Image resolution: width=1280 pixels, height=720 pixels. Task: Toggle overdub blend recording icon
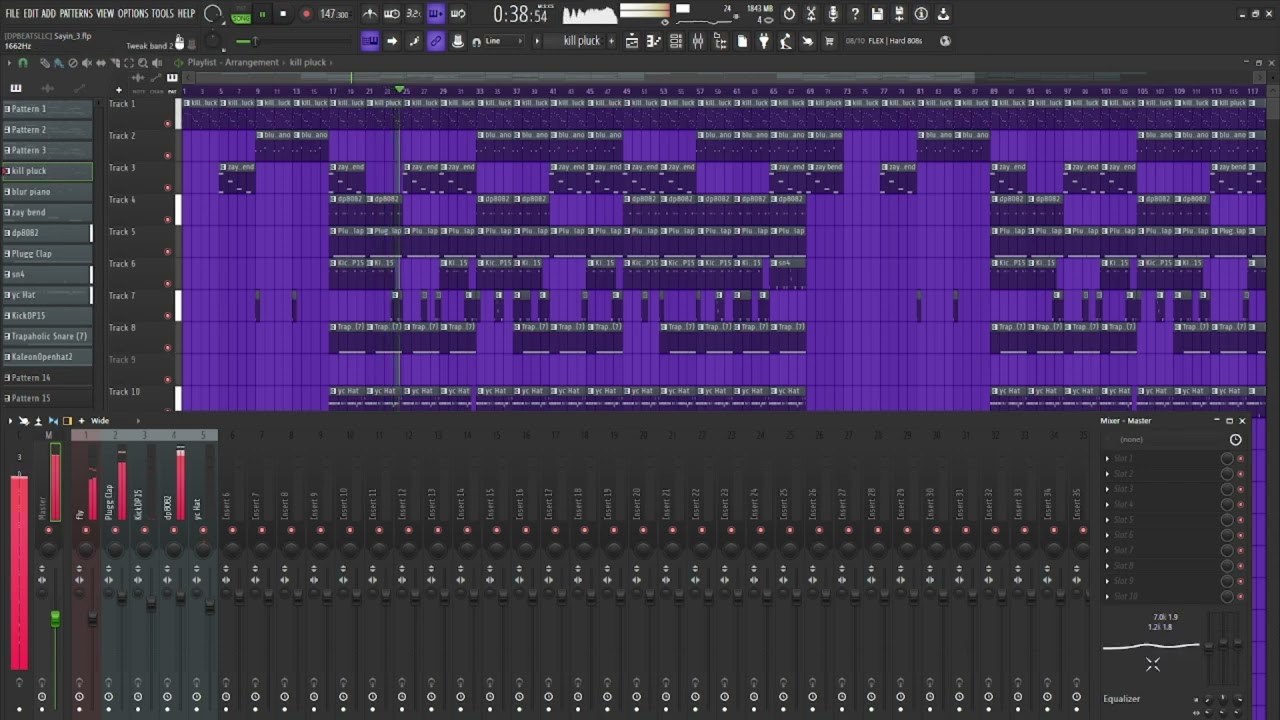436,14
